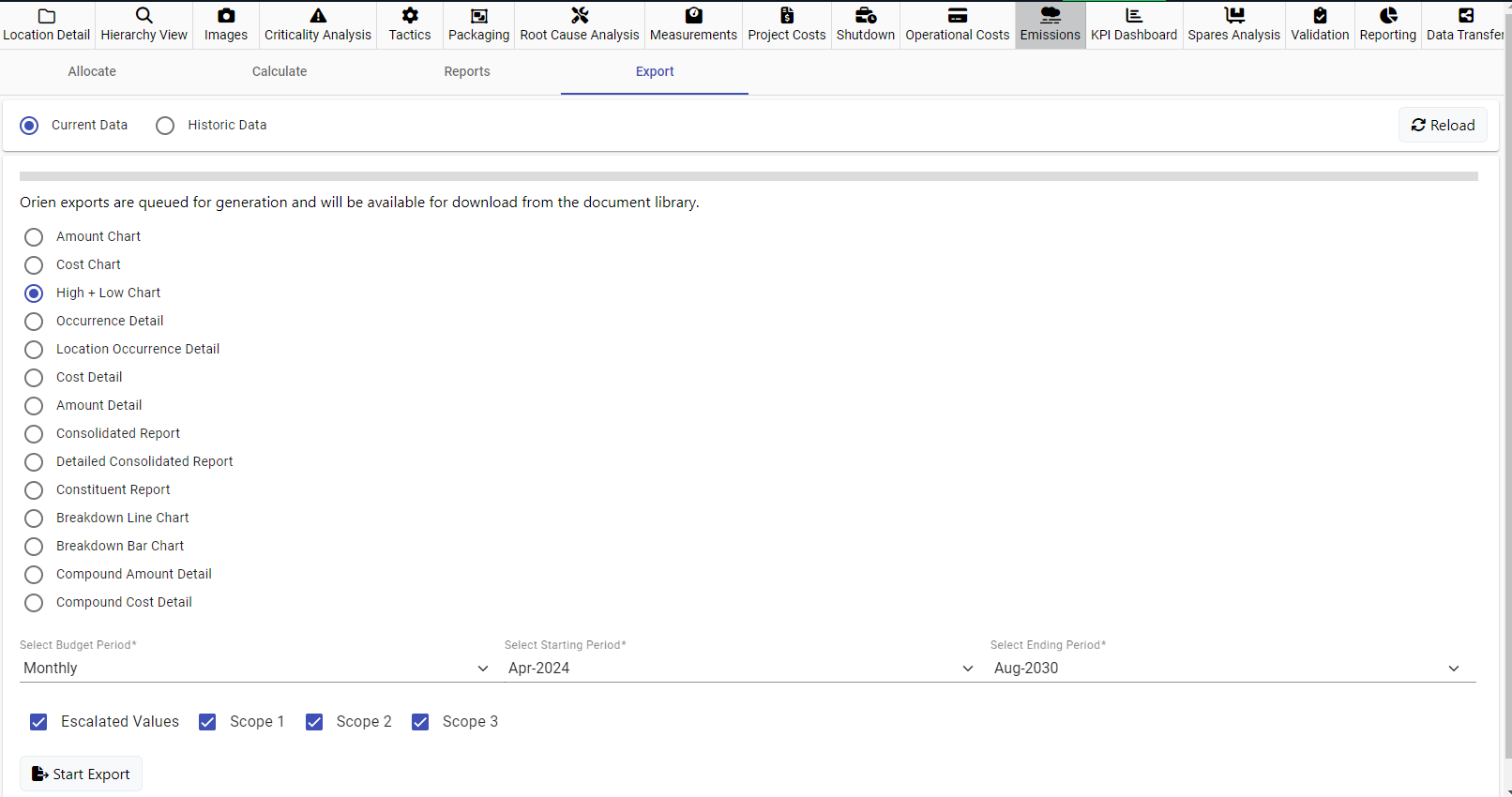Screen dimensions: 1512x797
Task: Choose Consolidated Report option
Action: pyautogui.click(x=34, y=434)
